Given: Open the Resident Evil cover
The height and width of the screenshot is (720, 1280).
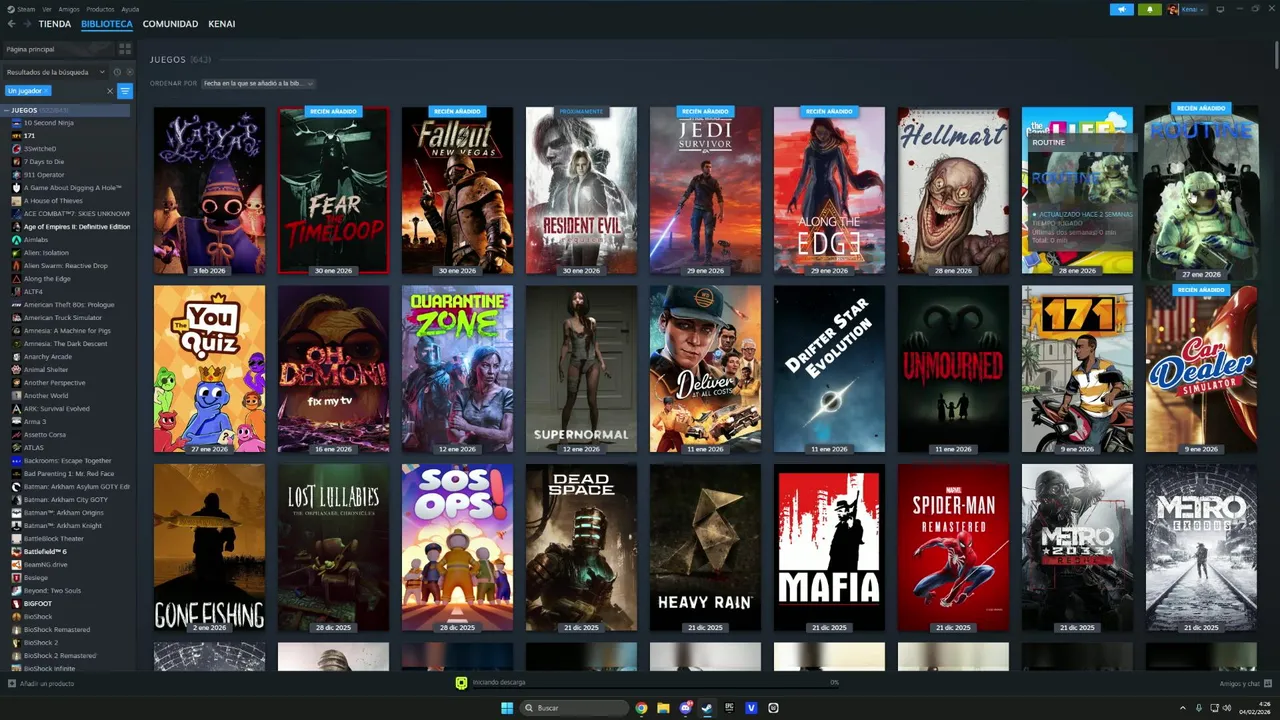Looking at the screenshot, I should pyautogui.click(x=581, y=190).
